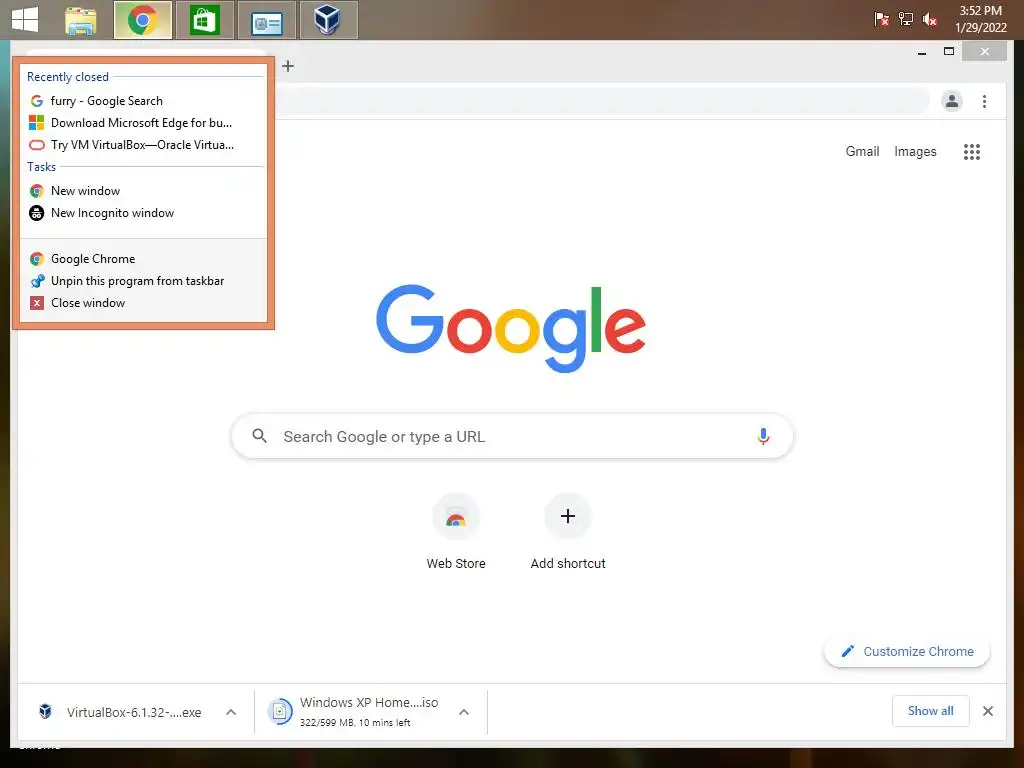The image size is (1024, 768).
Task: Click the magnifier icon in search box
Action: click(259, 436)
